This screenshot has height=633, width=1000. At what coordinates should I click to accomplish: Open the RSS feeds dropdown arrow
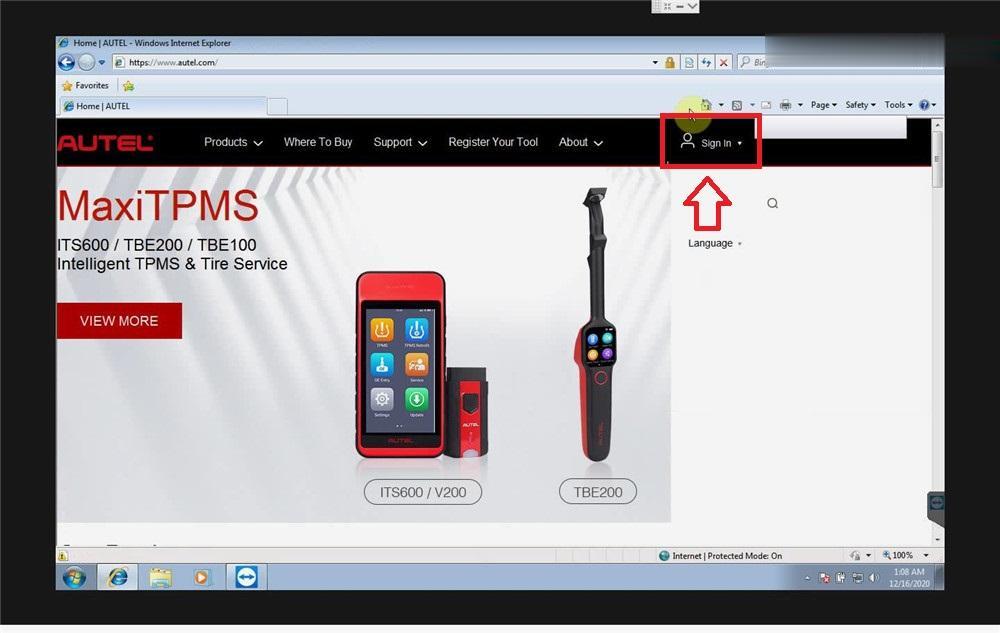(752, 105)
